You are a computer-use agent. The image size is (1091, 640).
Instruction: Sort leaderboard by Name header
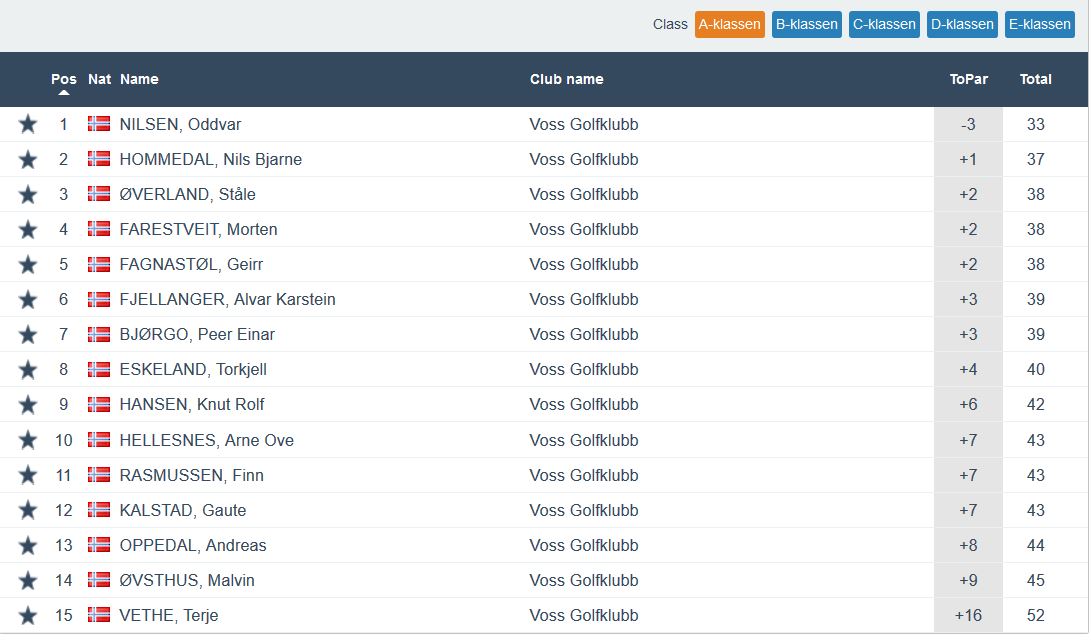click(x=139, y=79)
